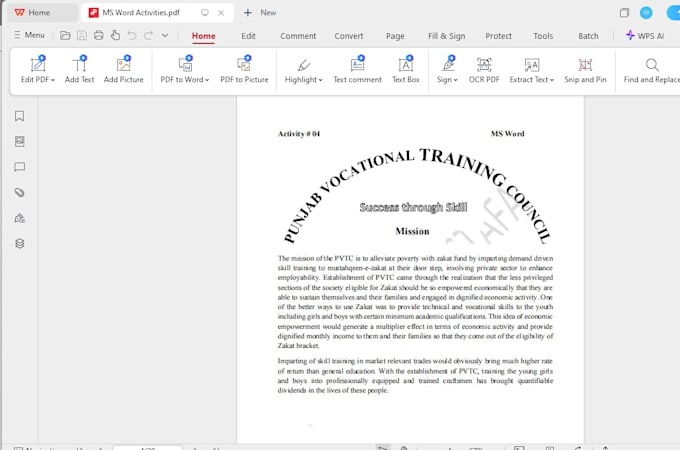680x450 pixels.
Task: Open the Bookmark sidebar panel
Action: click(20, 116)
